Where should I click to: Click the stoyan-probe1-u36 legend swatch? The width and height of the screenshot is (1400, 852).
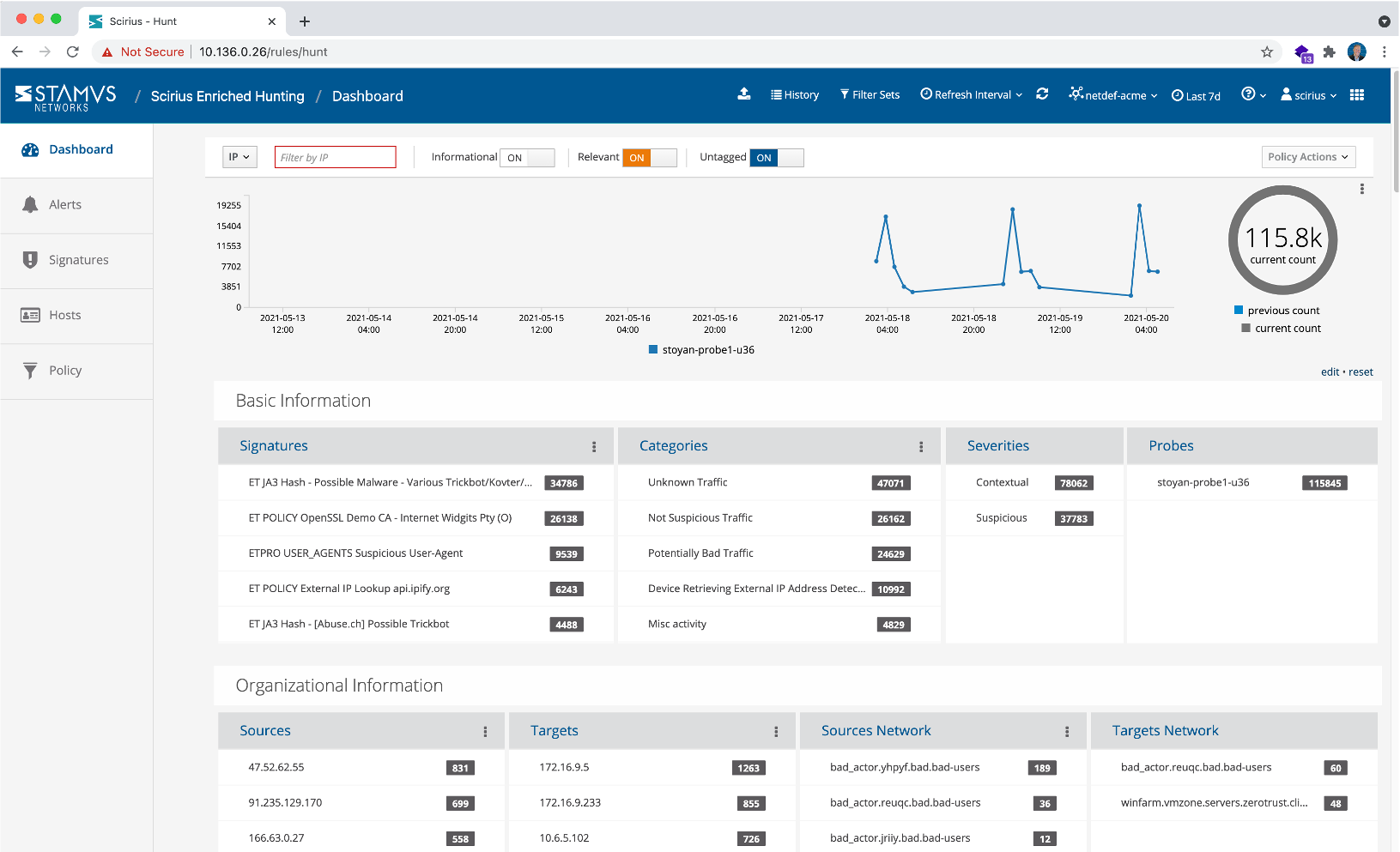click(653, 349)
